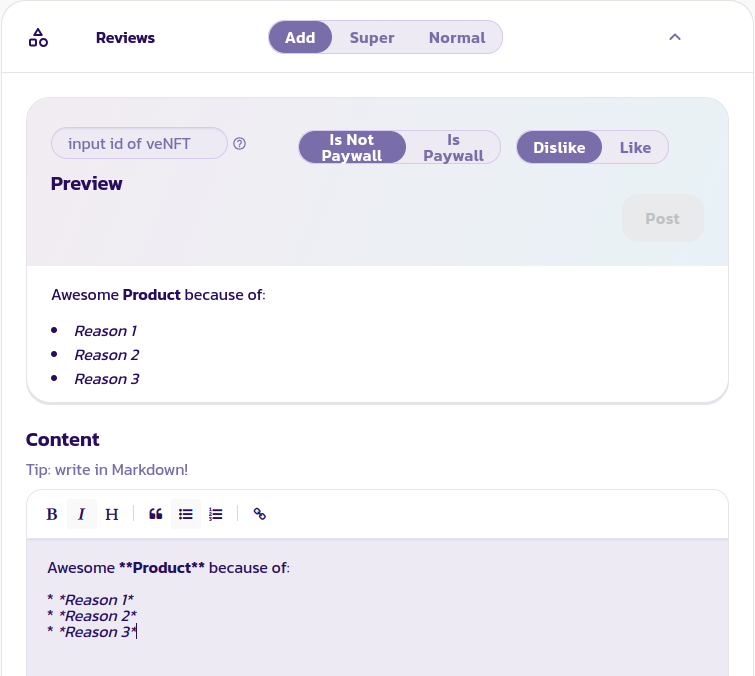The image size is (755, 676).
Task: Insert a heading with H icon
Action: coord(112,514)
